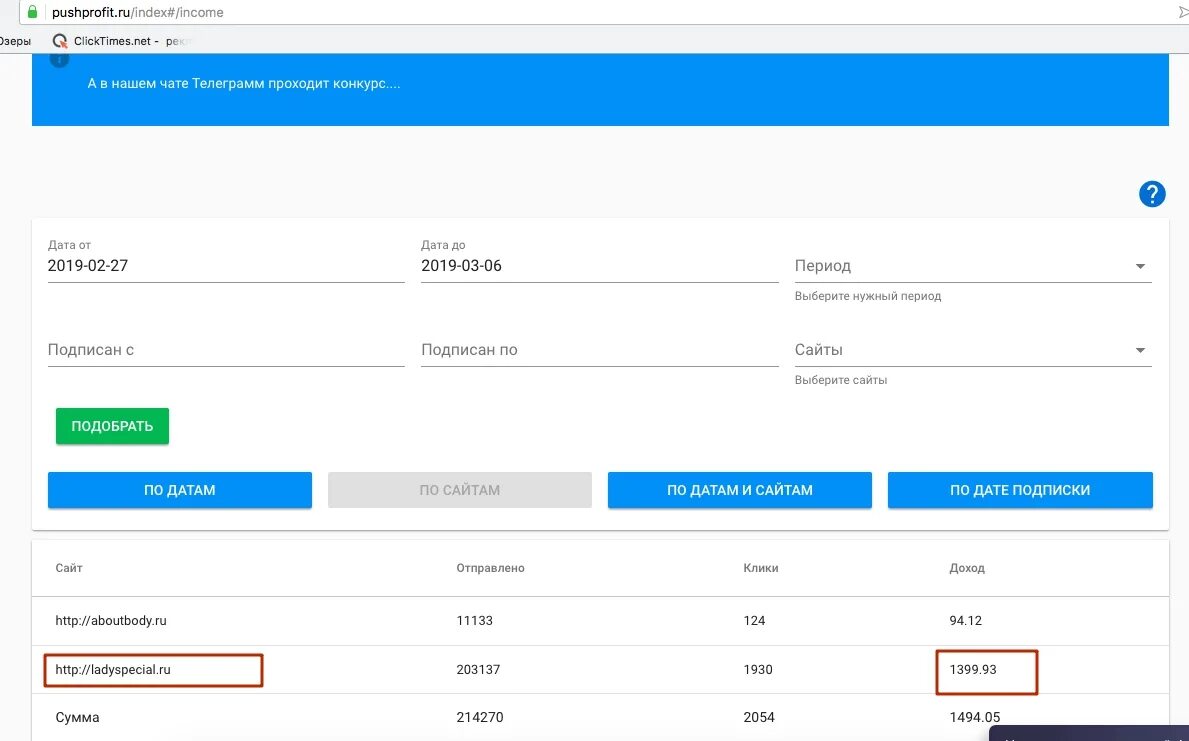Switch to the ПО ДАТАМ view
Viewport: 1189px width, 741px height.
[x=180, y=490]
